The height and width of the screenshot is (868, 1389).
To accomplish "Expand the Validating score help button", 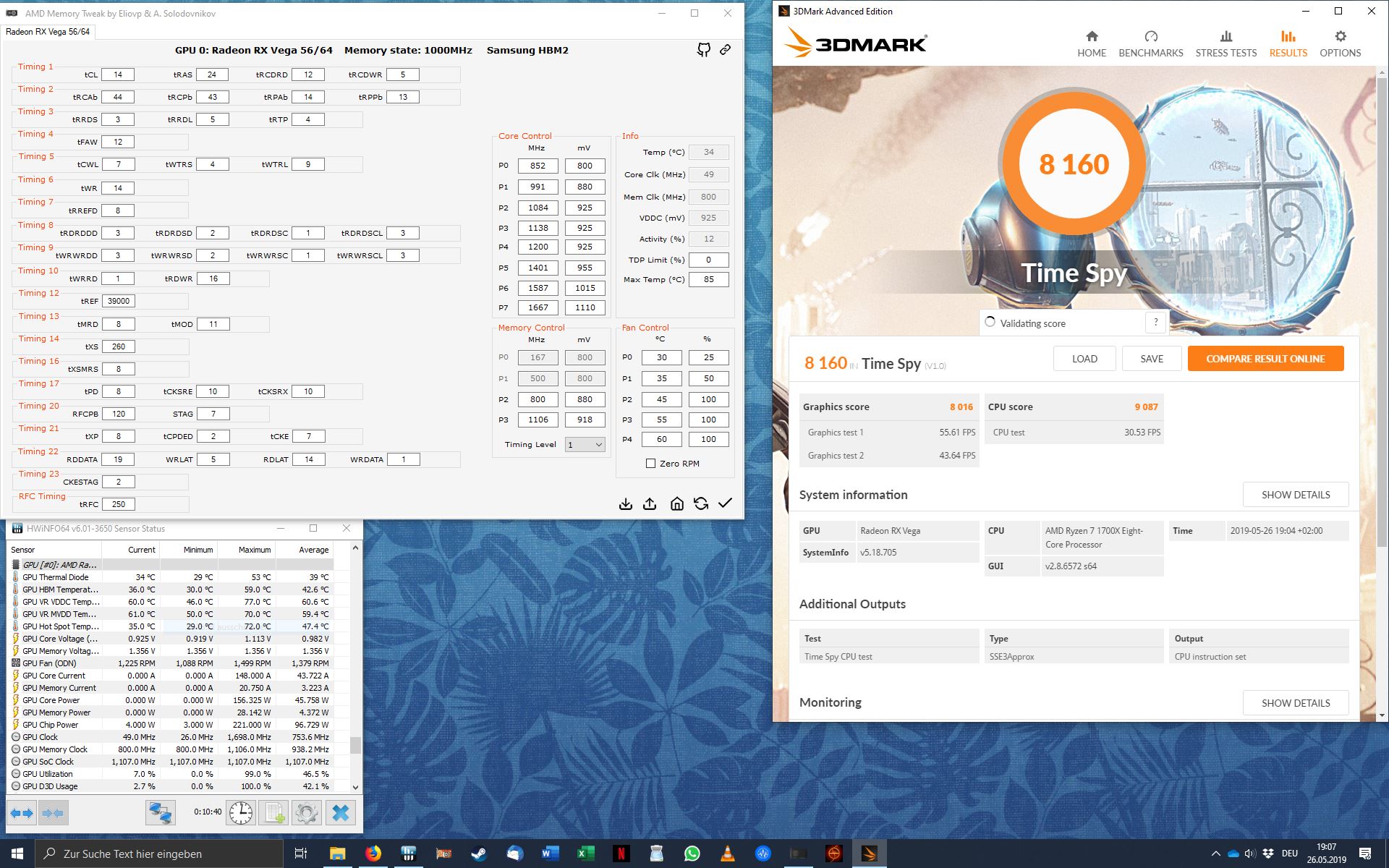I will pos(1155,323).
